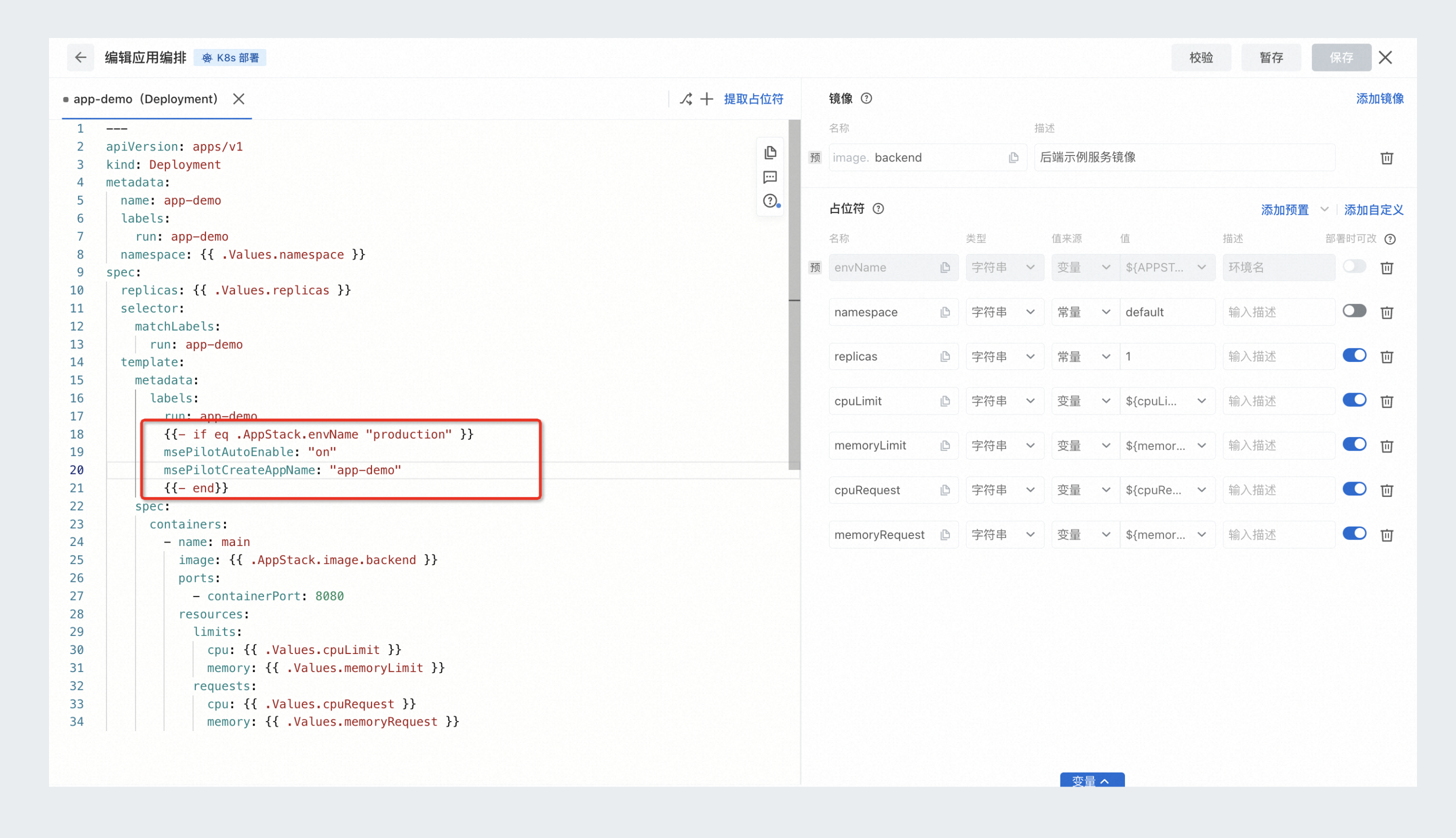Viewport: 1456px width, 838px height.
Task: Expand the 变量 bottom panel tab
Action: pyautogui.click(x=1091, y=780)
